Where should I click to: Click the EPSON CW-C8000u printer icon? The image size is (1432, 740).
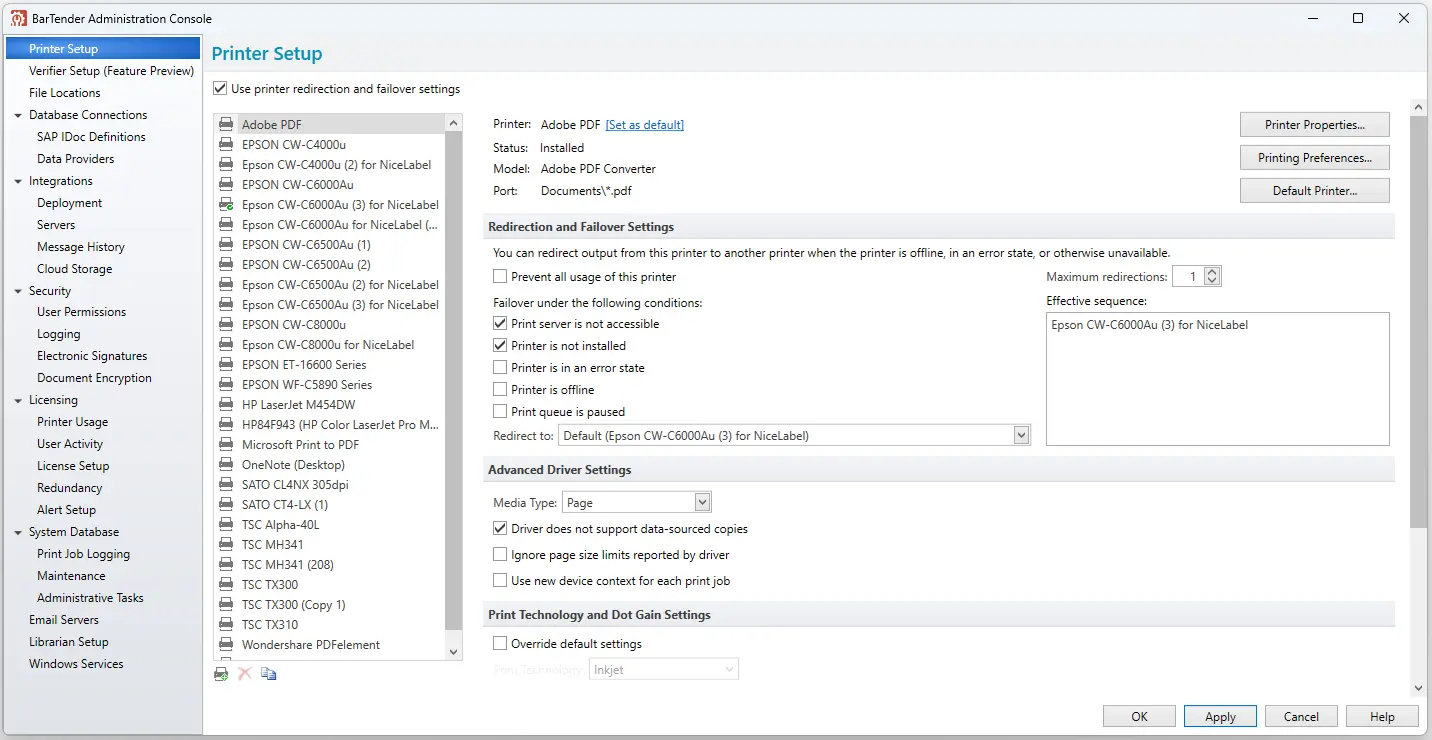click(226, 325)
